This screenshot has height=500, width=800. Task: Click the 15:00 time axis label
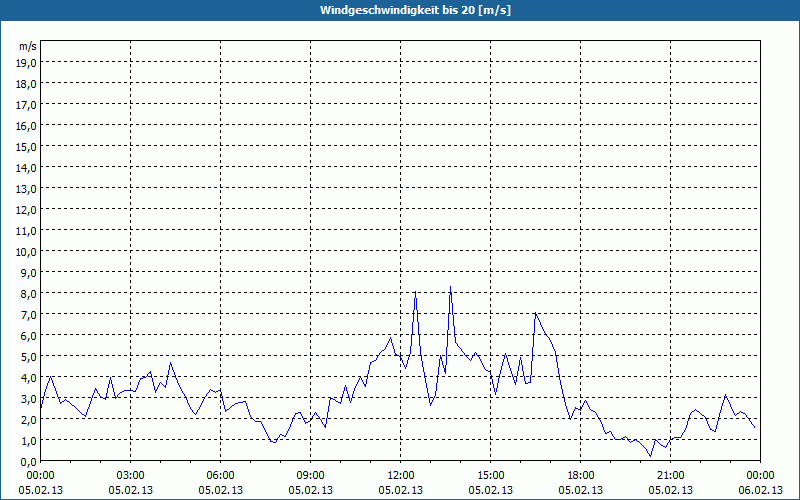coord(491,476)
